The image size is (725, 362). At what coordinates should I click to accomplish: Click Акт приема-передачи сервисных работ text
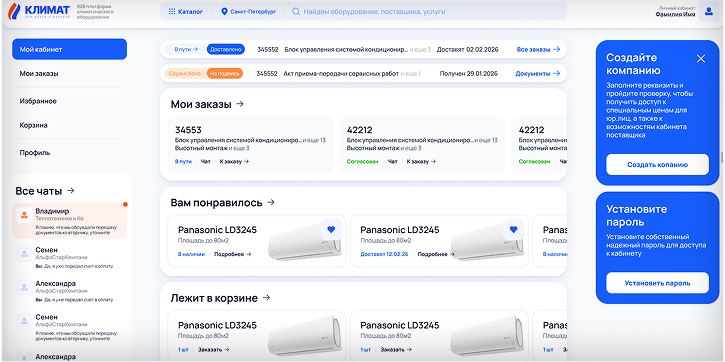click(341, 74)
